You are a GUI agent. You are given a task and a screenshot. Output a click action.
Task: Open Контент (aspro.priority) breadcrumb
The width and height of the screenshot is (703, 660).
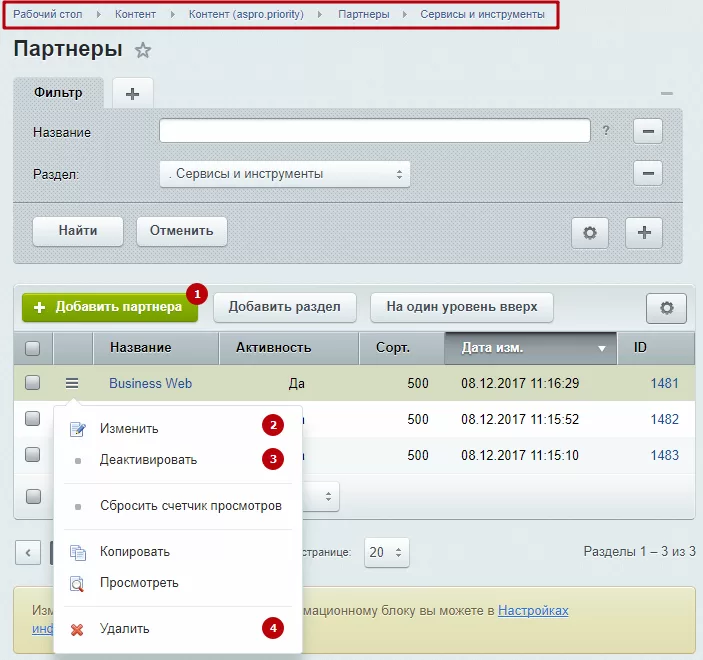246,14
